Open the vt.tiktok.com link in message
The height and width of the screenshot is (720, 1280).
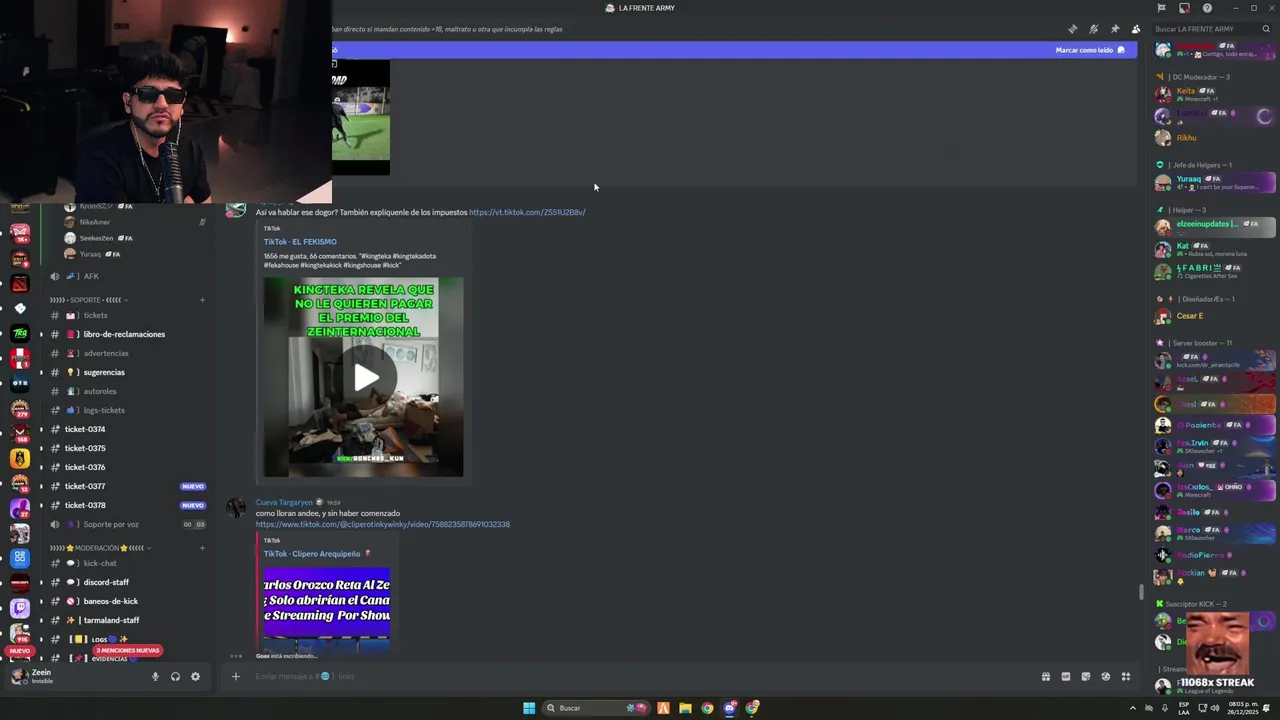point(527,212)
